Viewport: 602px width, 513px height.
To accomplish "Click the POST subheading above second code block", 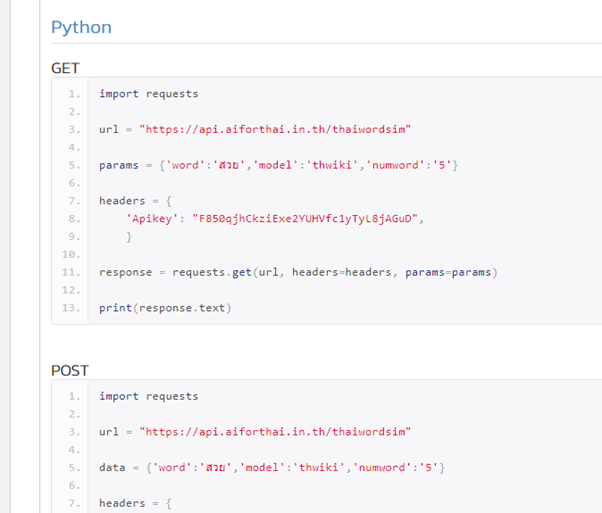I will click(70, 371).
